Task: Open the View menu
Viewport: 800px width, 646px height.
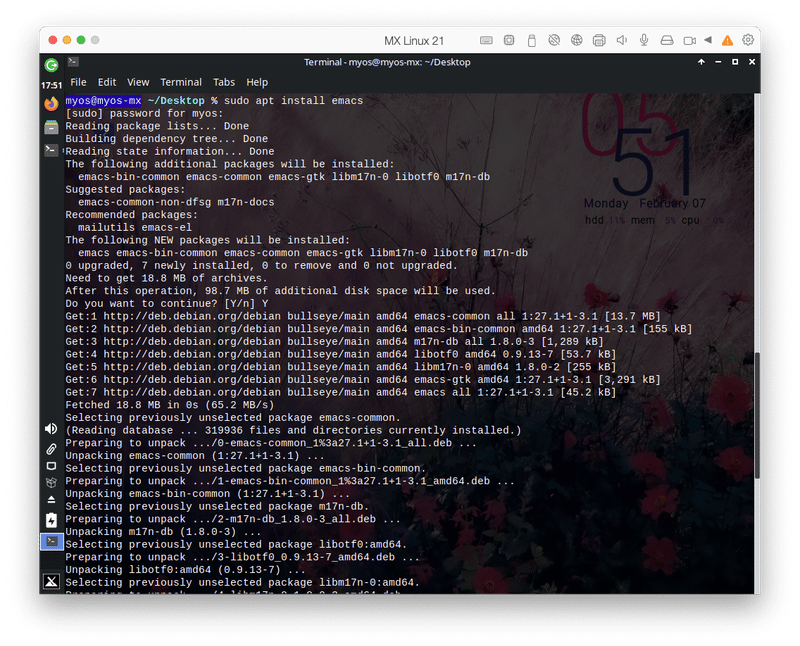Action: click(x=138, y=82)
